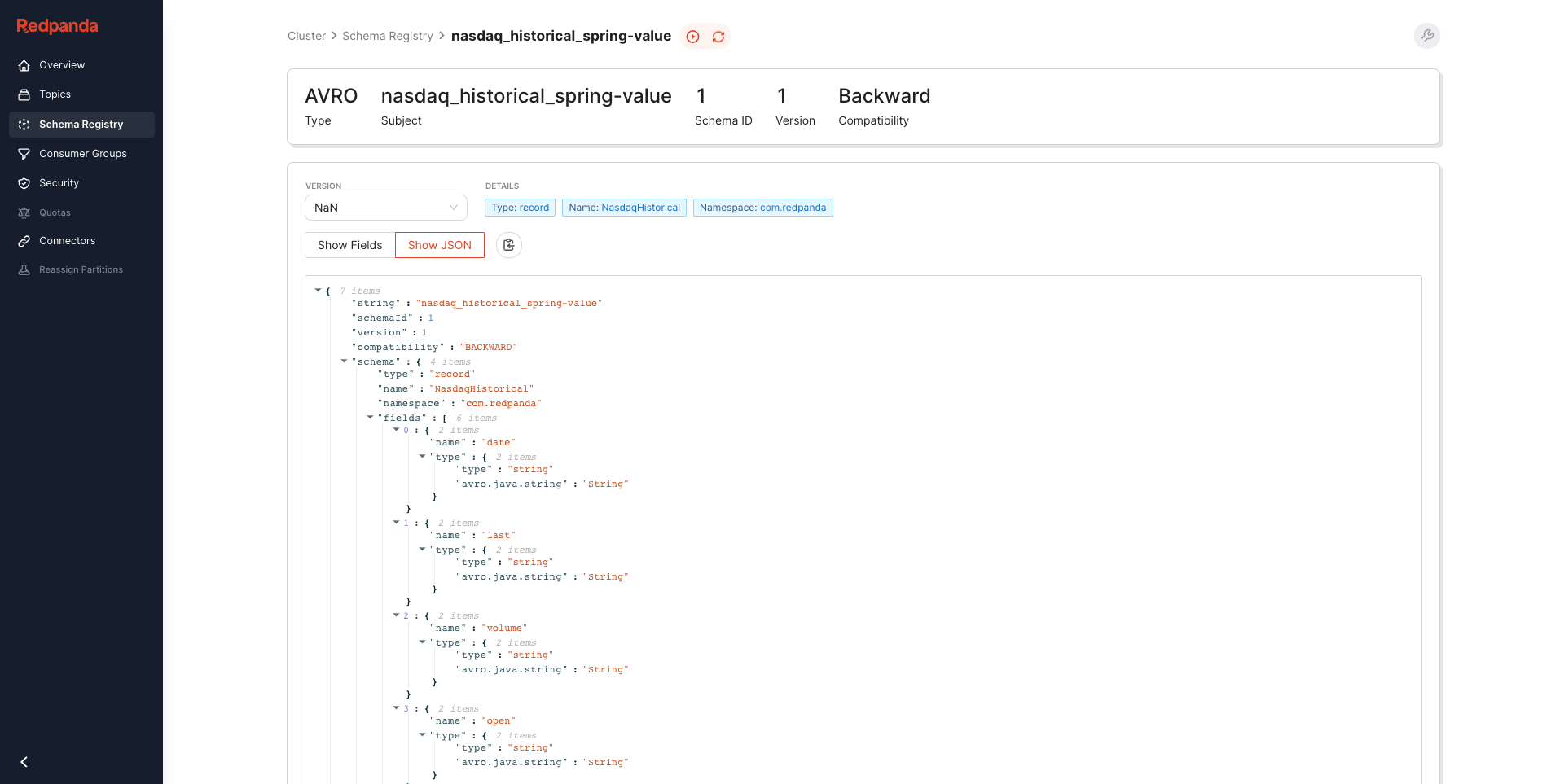Click the Overview home icon

point(24,65)
